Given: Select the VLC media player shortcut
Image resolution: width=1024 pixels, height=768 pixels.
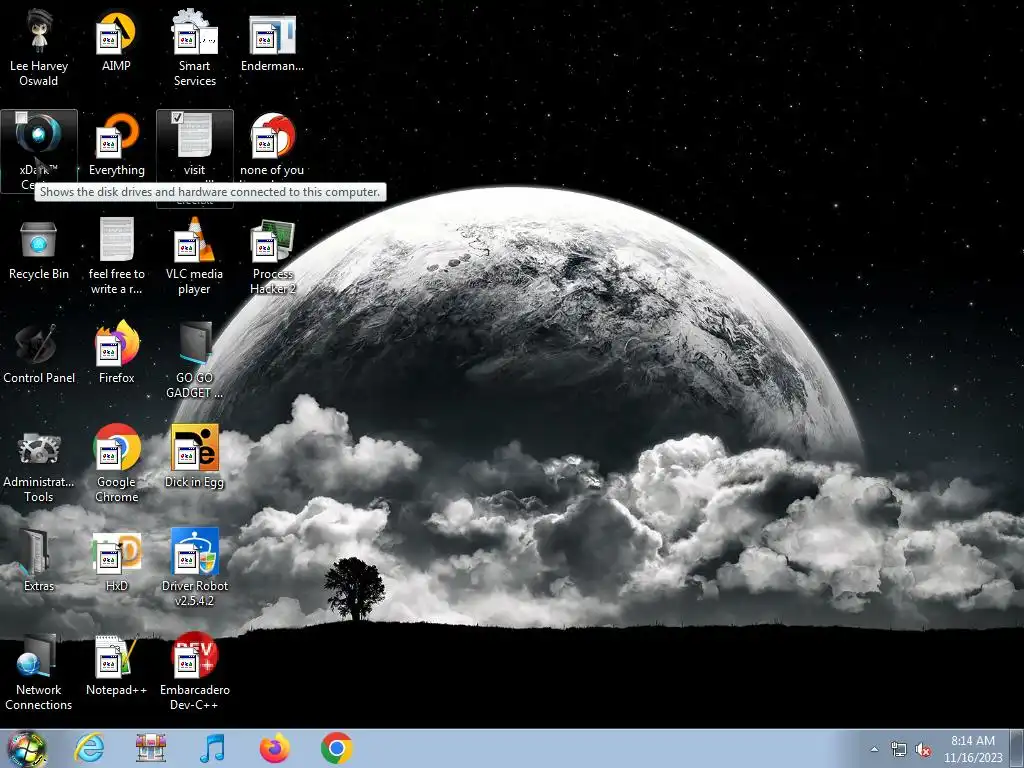Looking at the screenshot, I should [195, 256].
